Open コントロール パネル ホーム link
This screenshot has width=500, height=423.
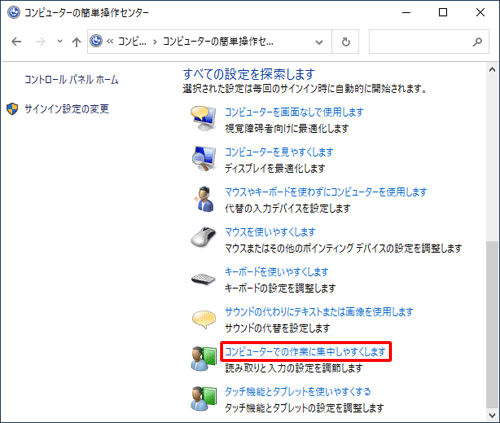point(71,79)
